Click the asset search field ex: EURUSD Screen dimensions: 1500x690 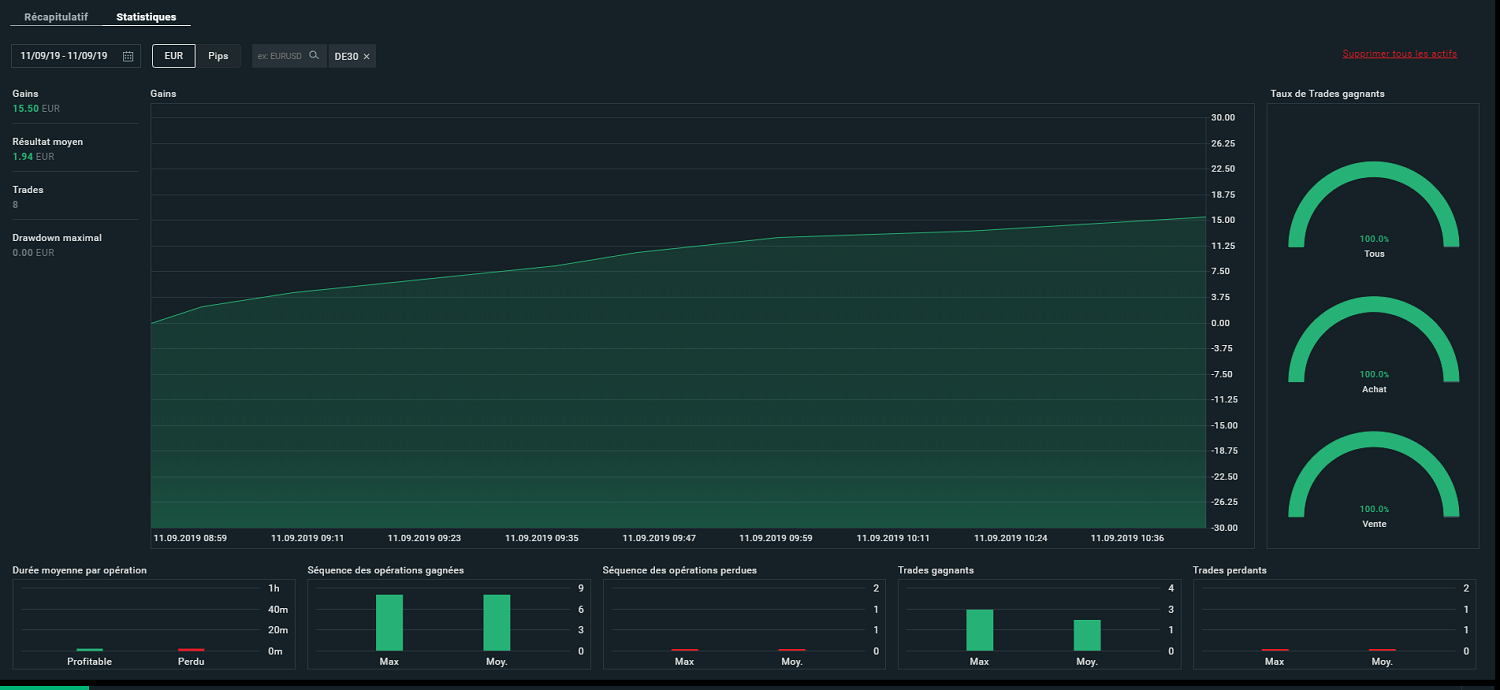[x=289, y=56]
